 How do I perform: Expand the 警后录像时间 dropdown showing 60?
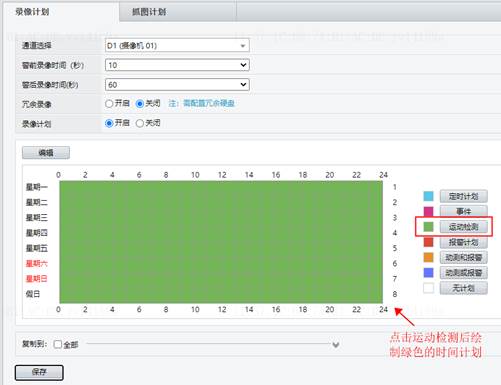point(177,85)
